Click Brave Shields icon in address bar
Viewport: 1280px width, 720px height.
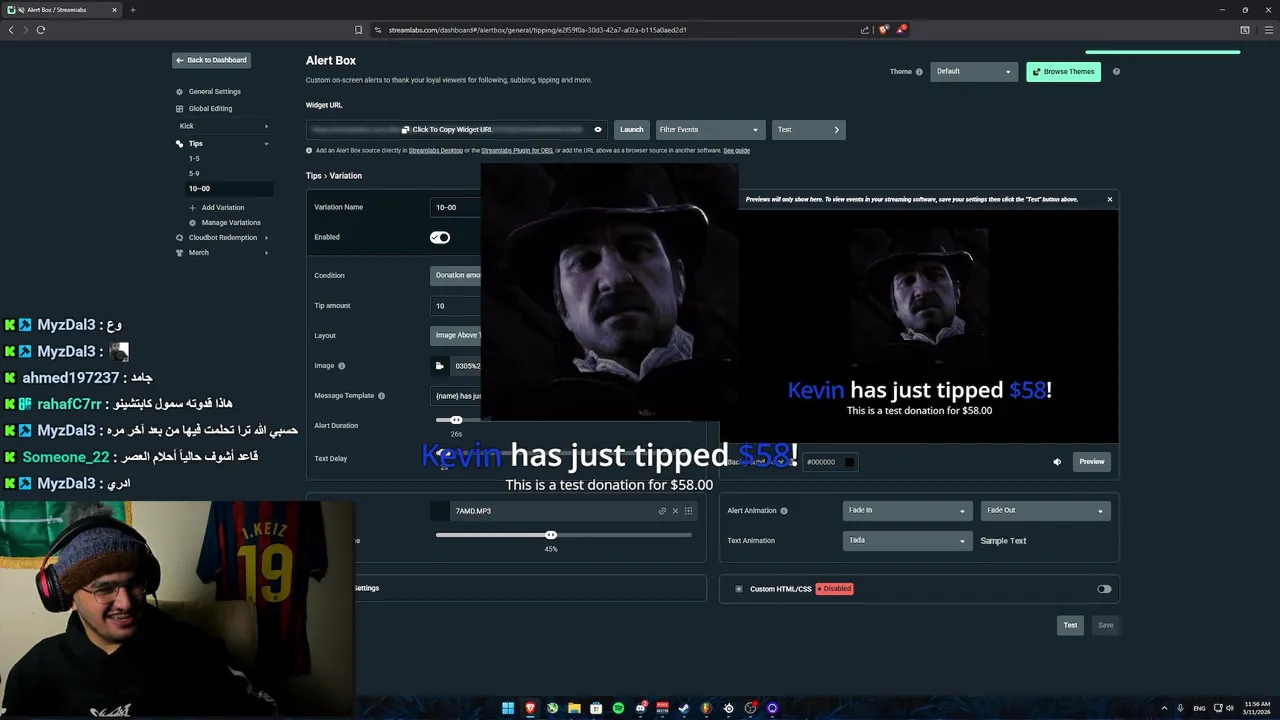[884, 30]
